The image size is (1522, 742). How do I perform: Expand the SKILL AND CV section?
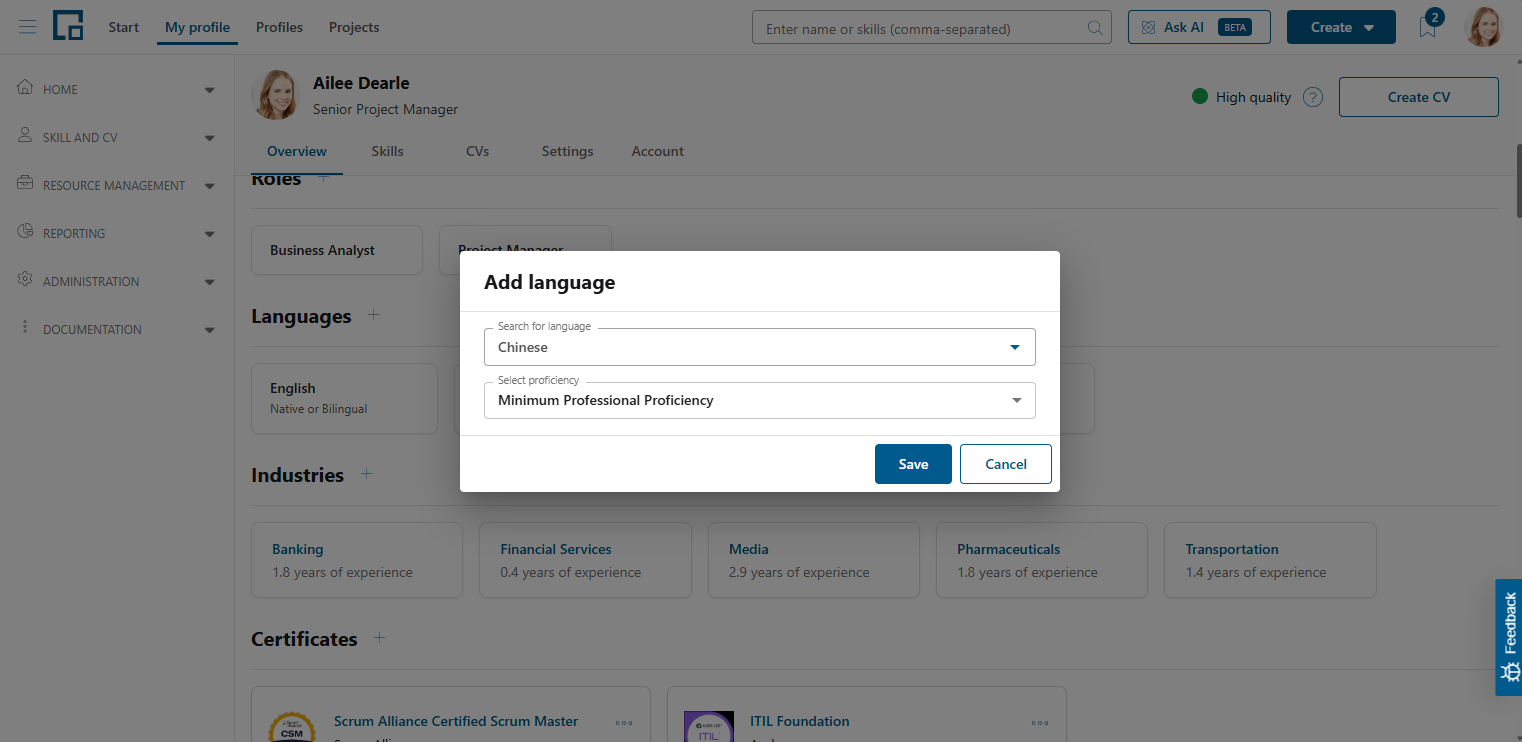(209, 138)
